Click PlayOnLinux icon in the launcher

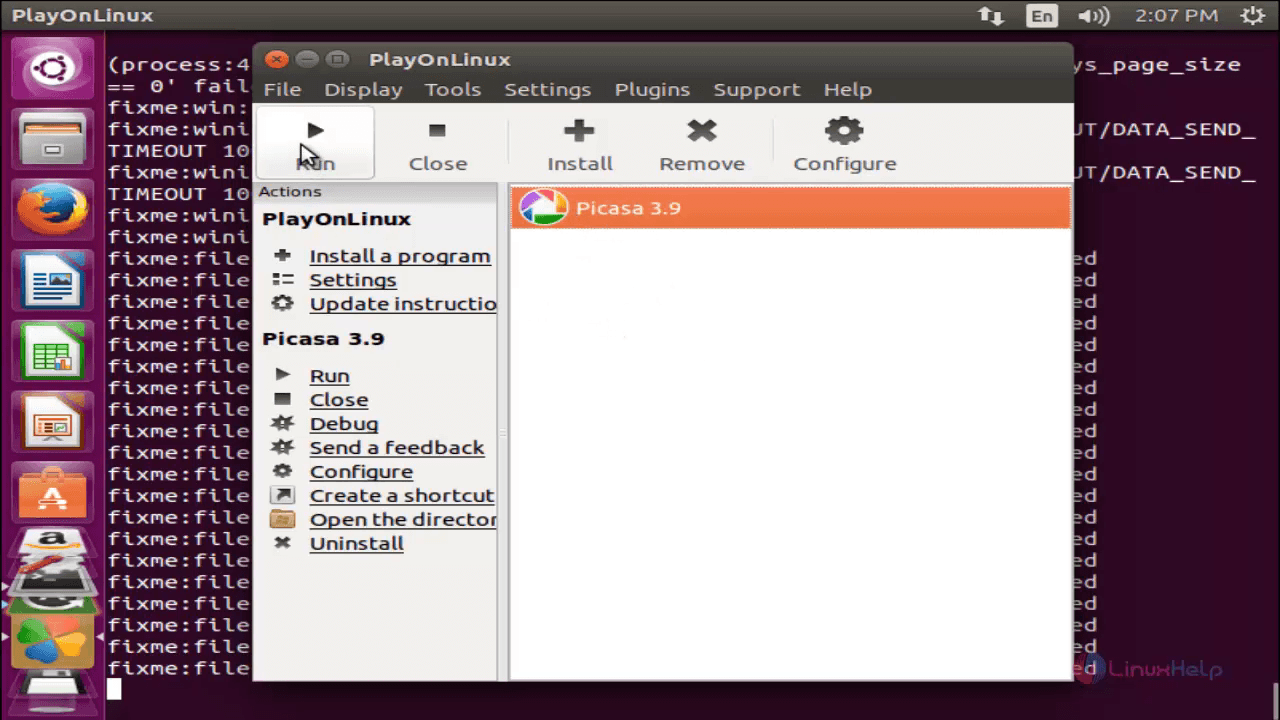pos(53,640)
